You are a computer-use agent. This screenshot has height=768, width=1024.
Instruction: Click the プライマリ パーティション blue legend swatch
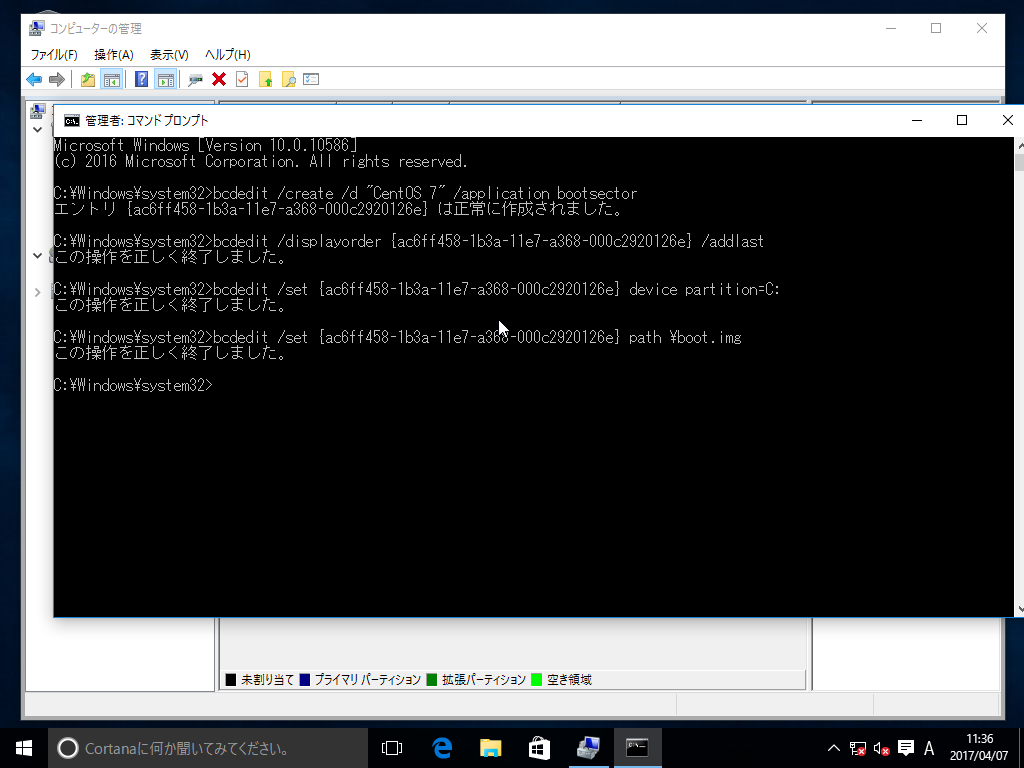pyautogui.click(x=305, y=680)
